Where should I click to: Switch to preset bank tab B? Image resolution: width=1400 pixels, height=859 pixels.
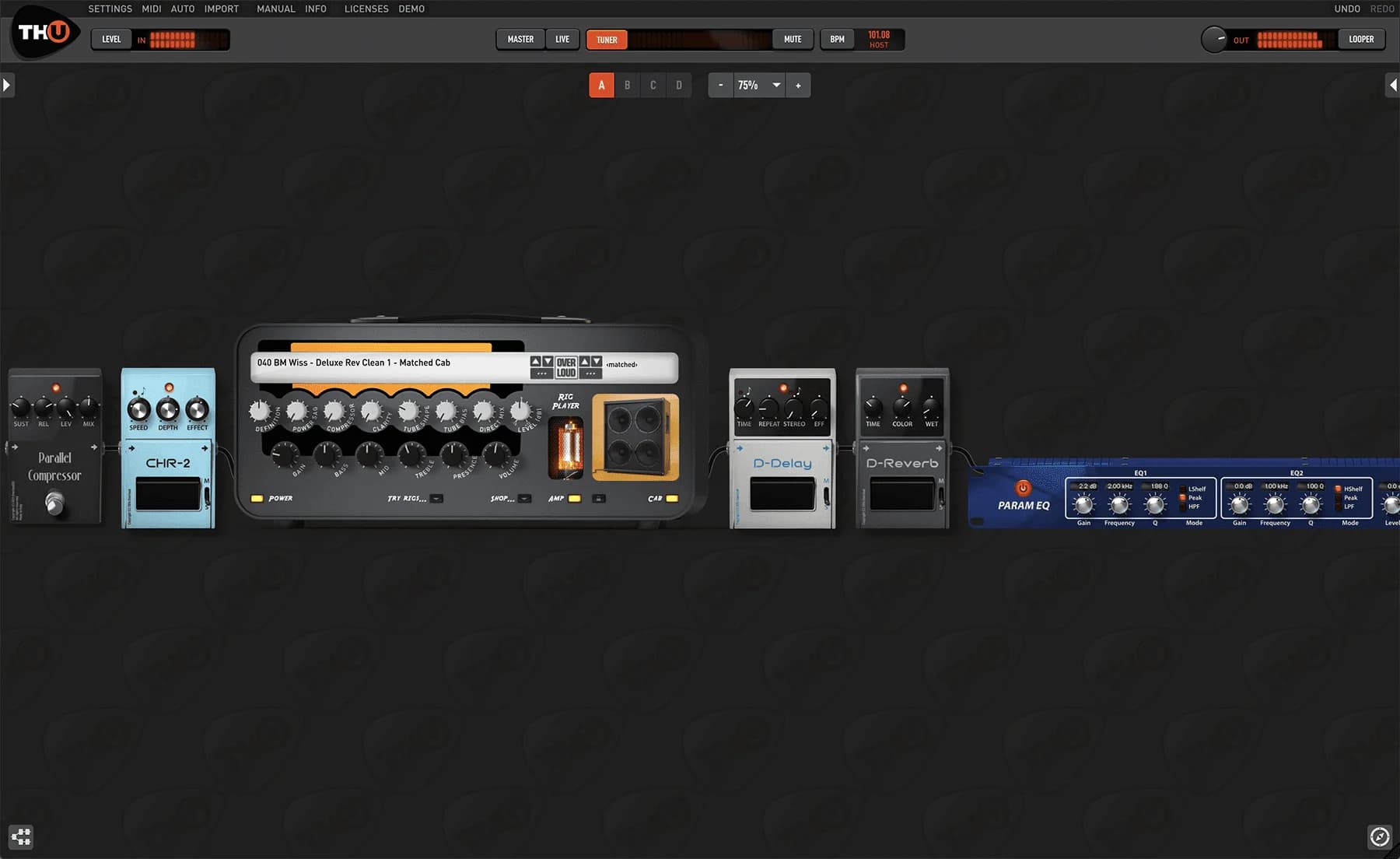click(627, 85)
